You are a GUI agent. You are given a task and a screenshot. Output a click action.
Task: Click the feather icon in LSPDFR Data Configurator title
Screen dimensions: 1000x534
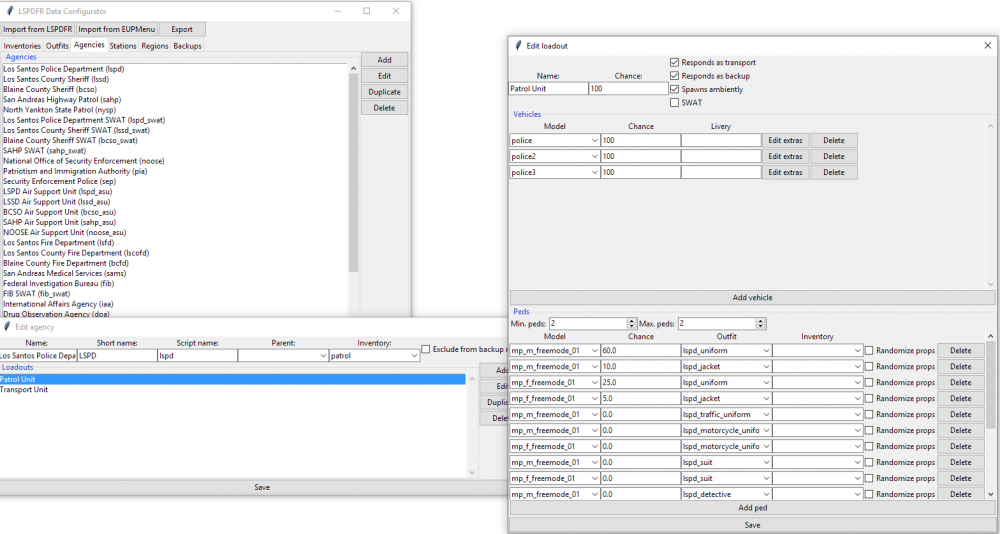click(x=10, y=11)
